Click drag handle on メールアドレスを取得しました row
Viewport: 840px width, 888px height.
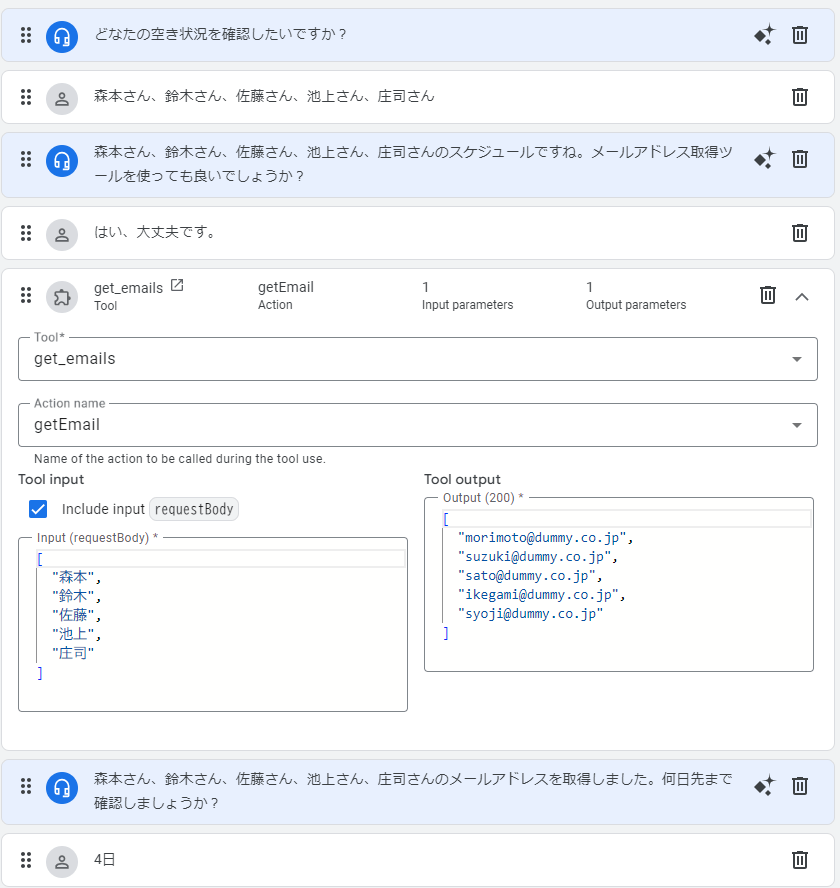26,786
